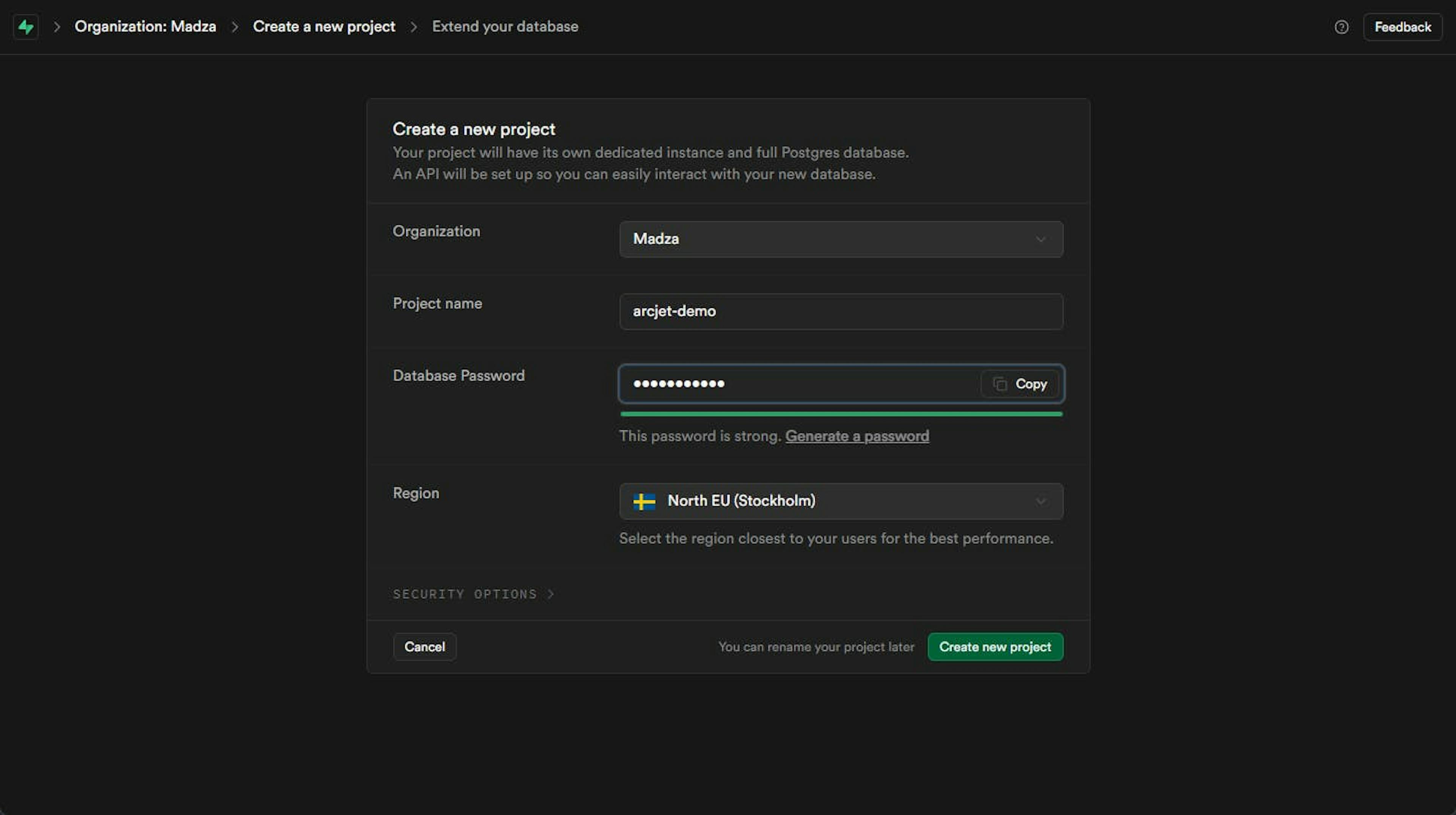Screen dimensions: 1456x815
Task: Click the green password strength bar
Action: 841,414
